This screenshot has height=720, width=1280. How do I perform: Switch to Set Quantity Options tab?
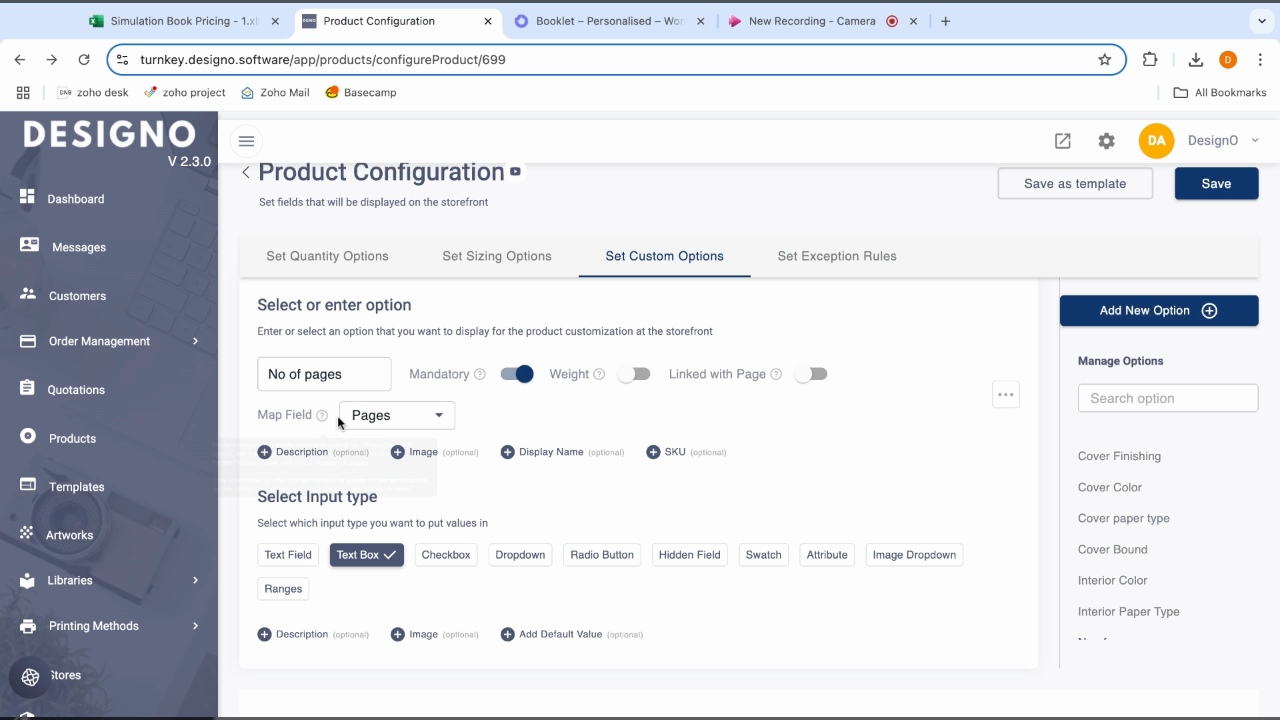coord(327,256)
